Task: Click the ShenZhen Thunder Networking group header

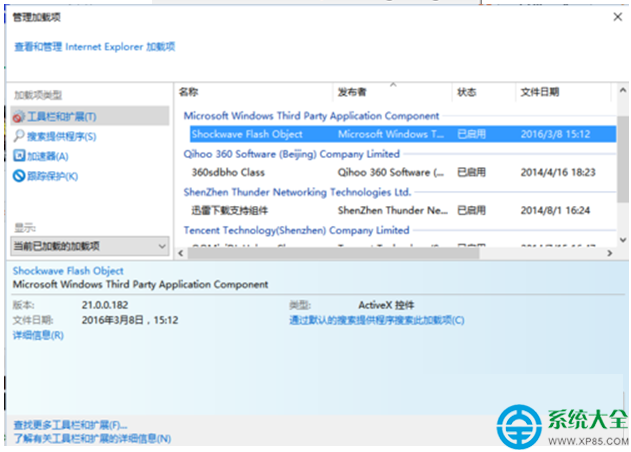Action: point(297,191)
